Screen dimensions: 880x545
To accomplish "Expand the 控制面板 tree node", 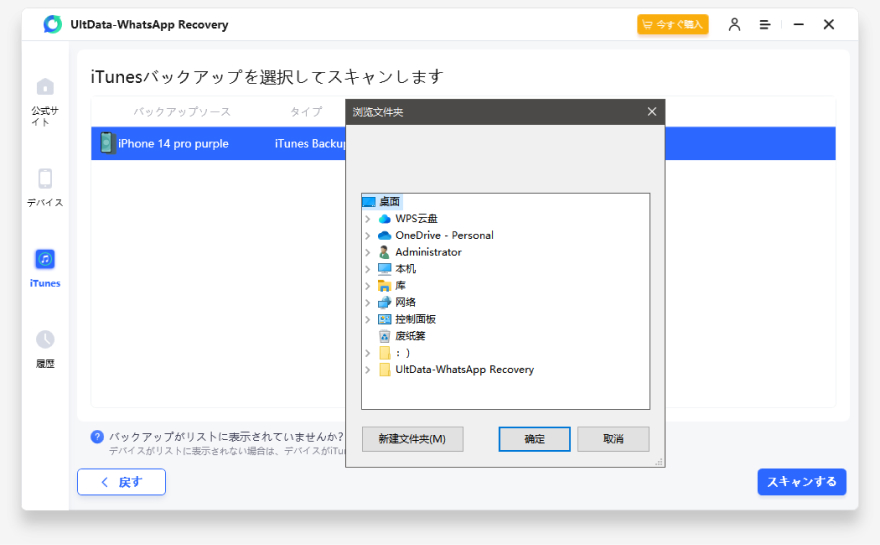I will 368,319.
